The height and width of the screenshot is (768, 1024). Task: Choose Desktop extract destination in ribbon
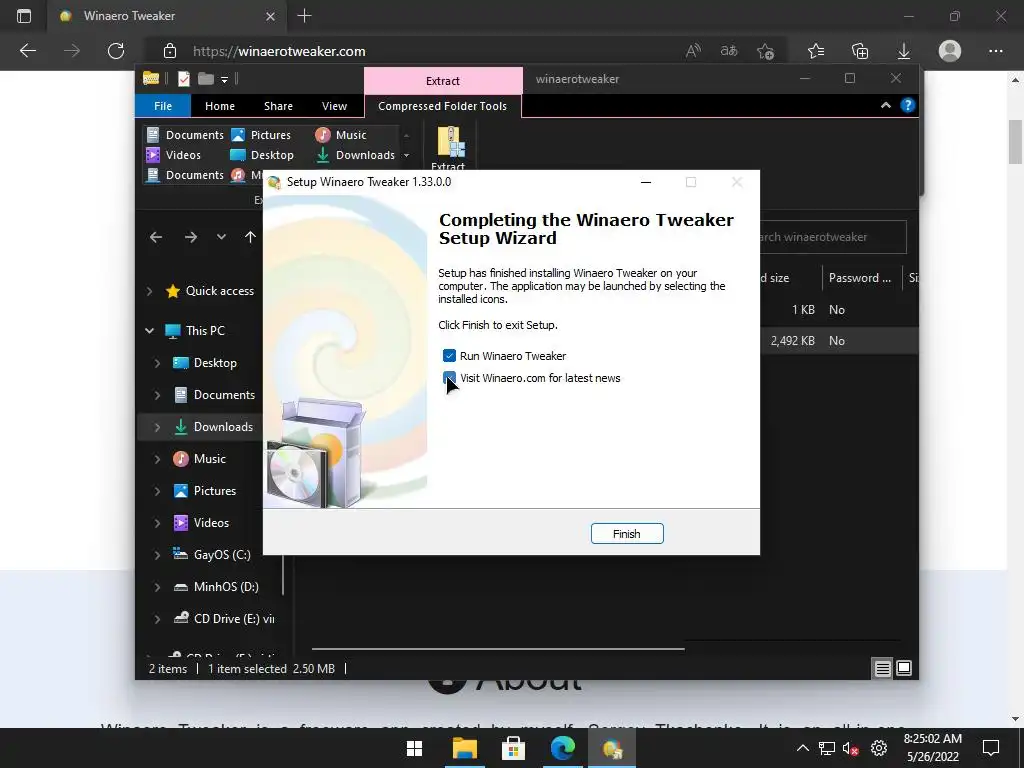[263, 155]
